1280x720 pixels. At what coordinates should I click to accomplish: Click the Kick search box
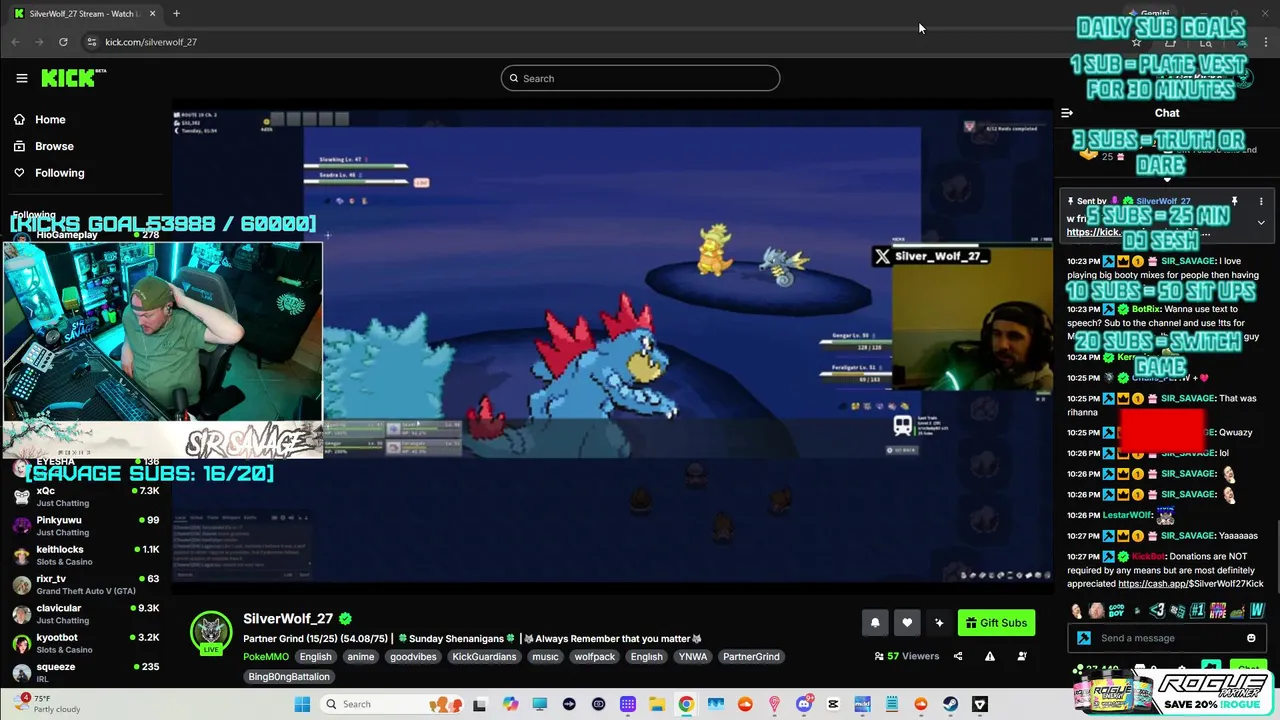tap(640, 78)
